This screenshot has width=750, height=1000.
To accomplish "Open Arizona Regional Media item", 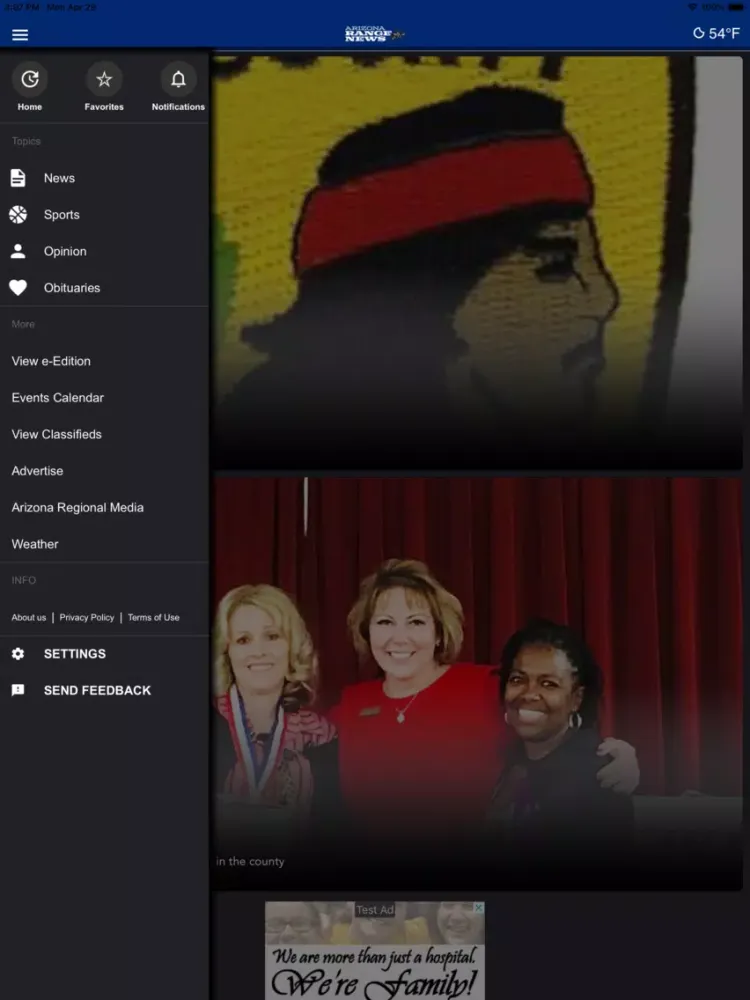I will click(78, 508).
